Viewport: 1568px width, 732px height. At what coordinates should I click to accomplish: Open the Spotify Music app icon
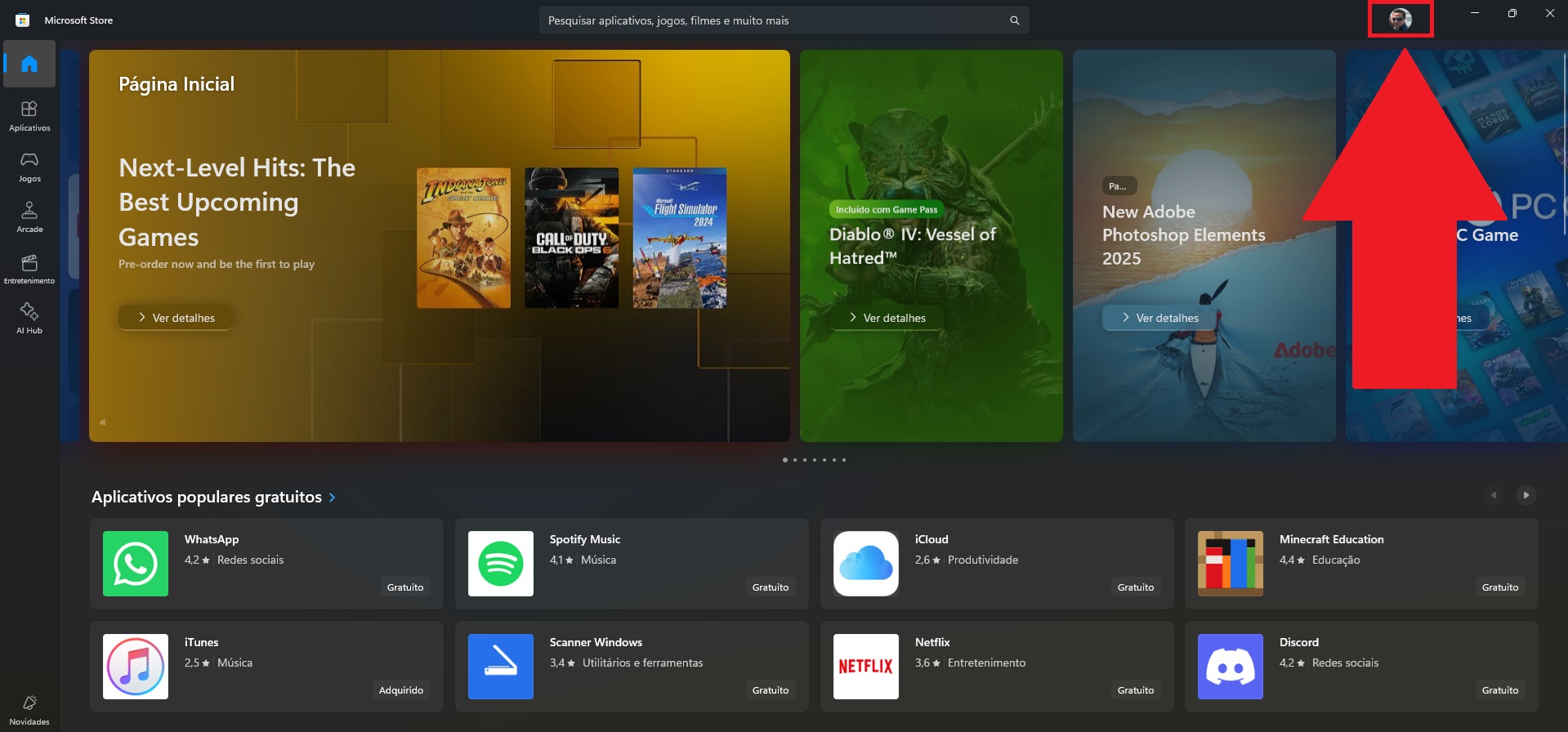tap(501, 564)
